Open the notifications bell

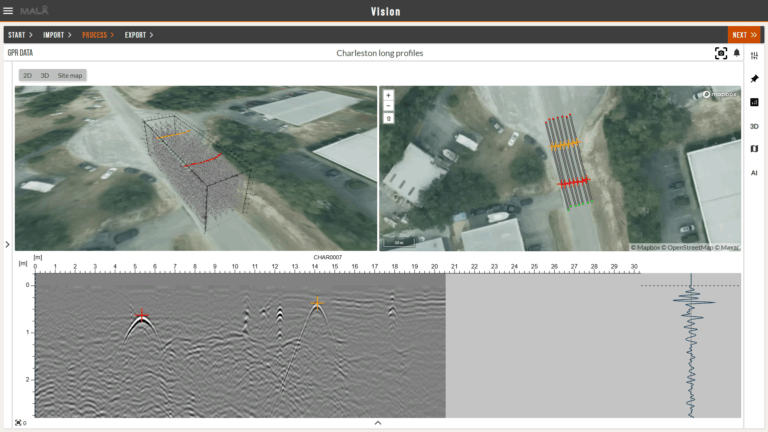pyautogui.click(x=737, y=53)
